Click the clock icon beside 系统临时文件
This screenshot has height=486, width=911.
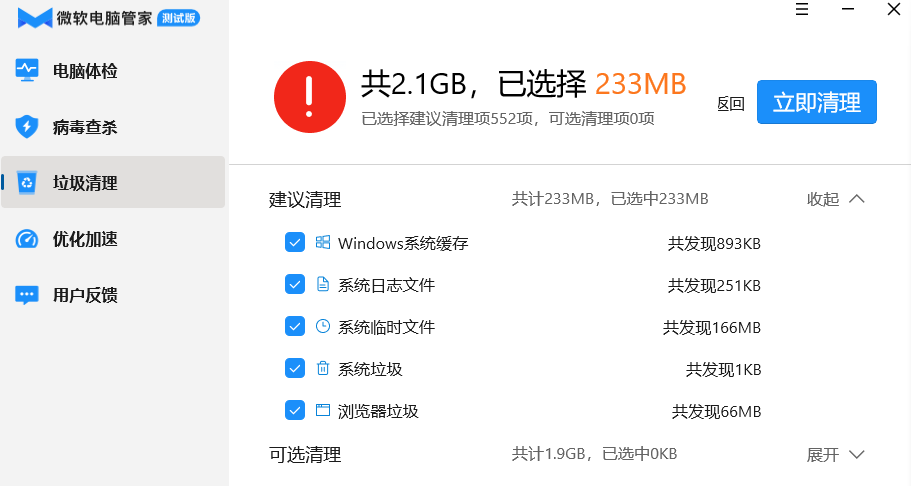[x=323, y=327]
